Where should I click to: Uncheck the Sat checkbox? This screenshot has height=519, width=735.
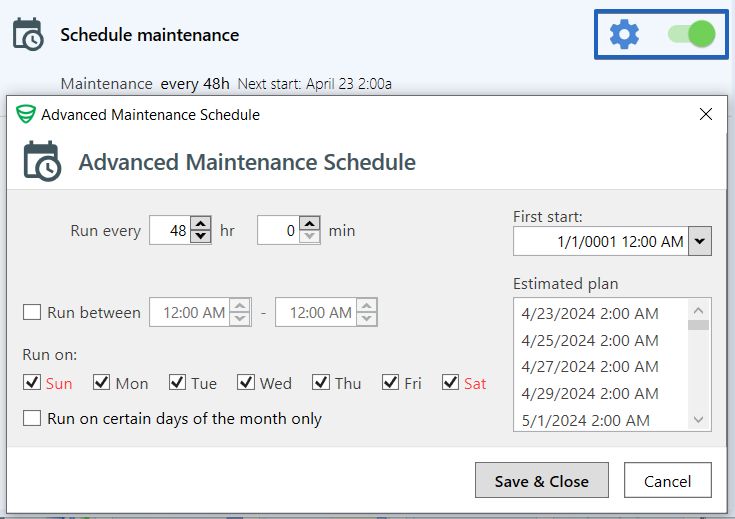pos(450,382)
